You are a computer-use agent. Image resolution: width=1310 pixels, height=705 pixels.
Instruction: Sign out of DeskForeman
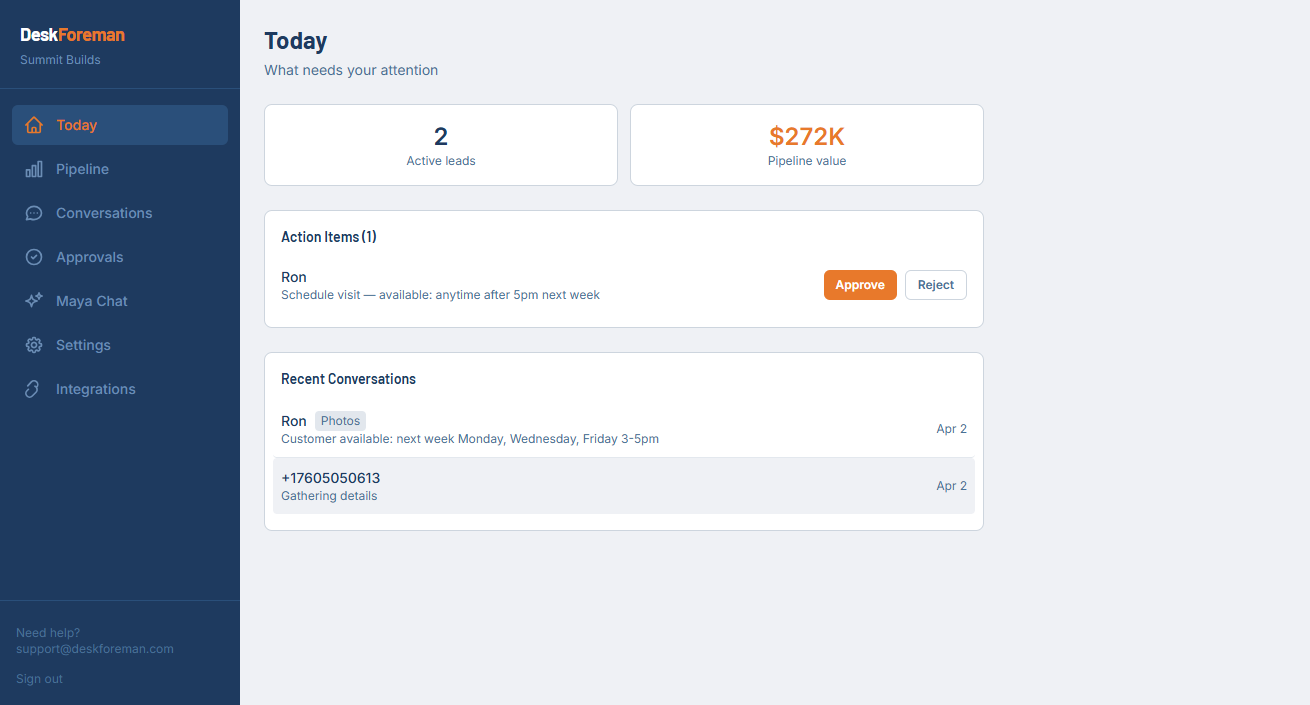coord(39,679)
